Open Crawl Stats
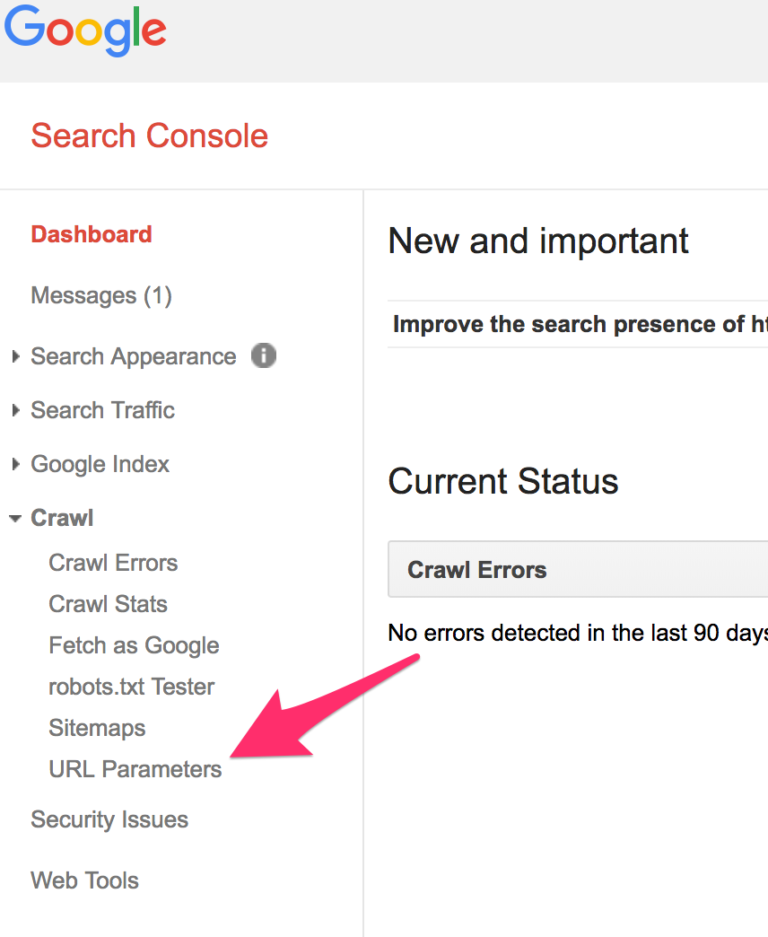Viewport: 768px width, 937px height. (107, 604)
